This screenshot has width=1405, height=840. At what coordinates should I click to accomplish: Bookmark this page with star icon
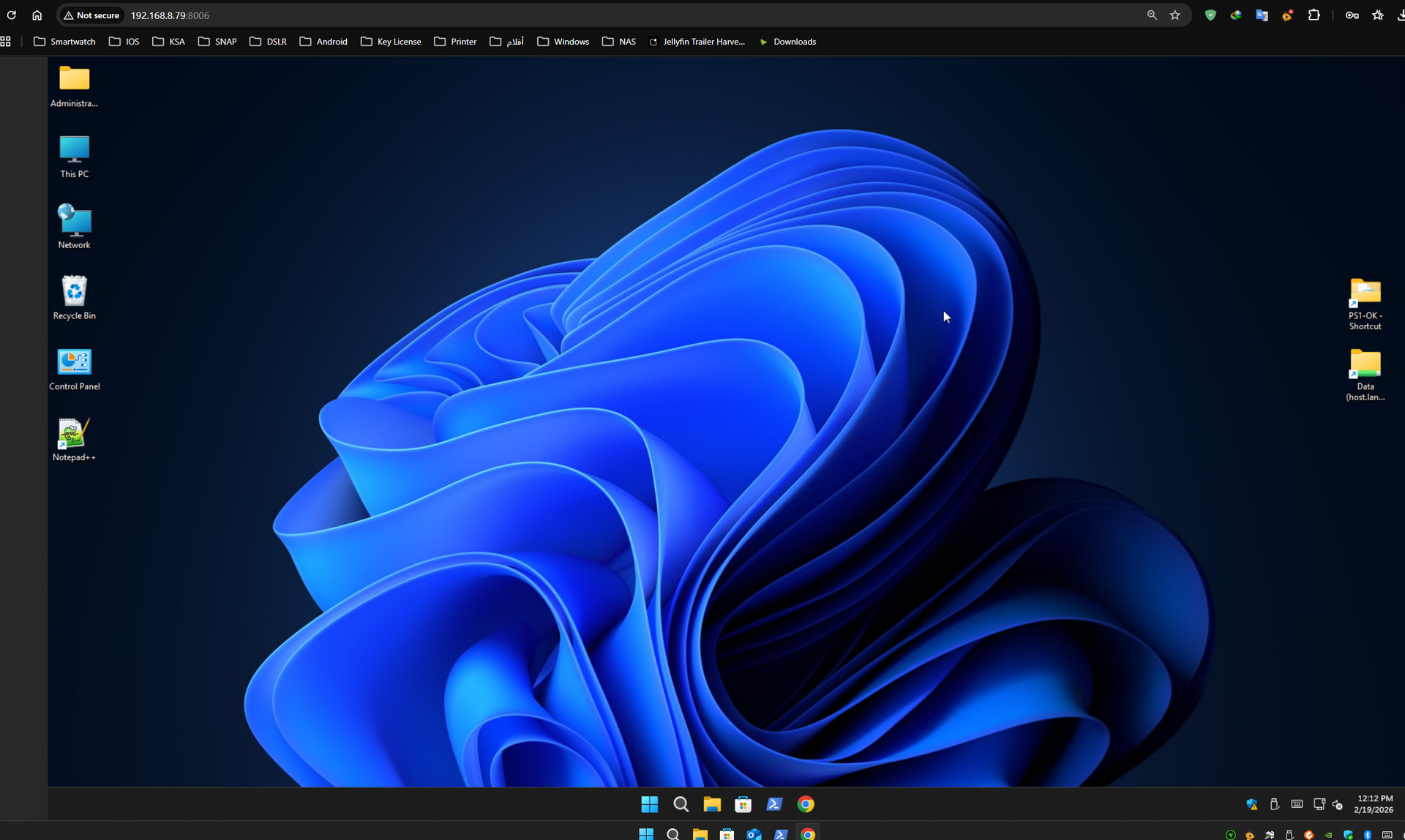[1175, 15]
